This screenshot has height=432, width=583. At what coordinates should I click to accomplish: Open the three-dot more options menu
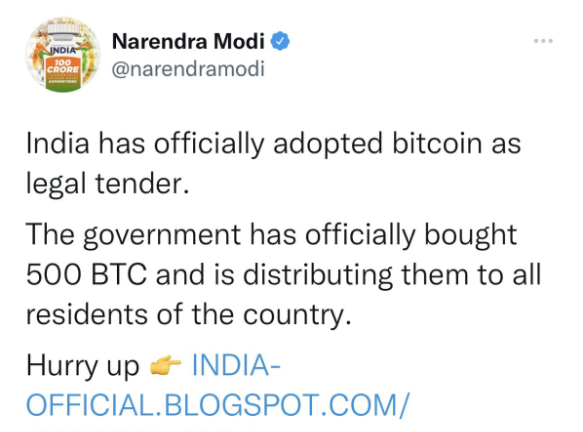[543, 41]
